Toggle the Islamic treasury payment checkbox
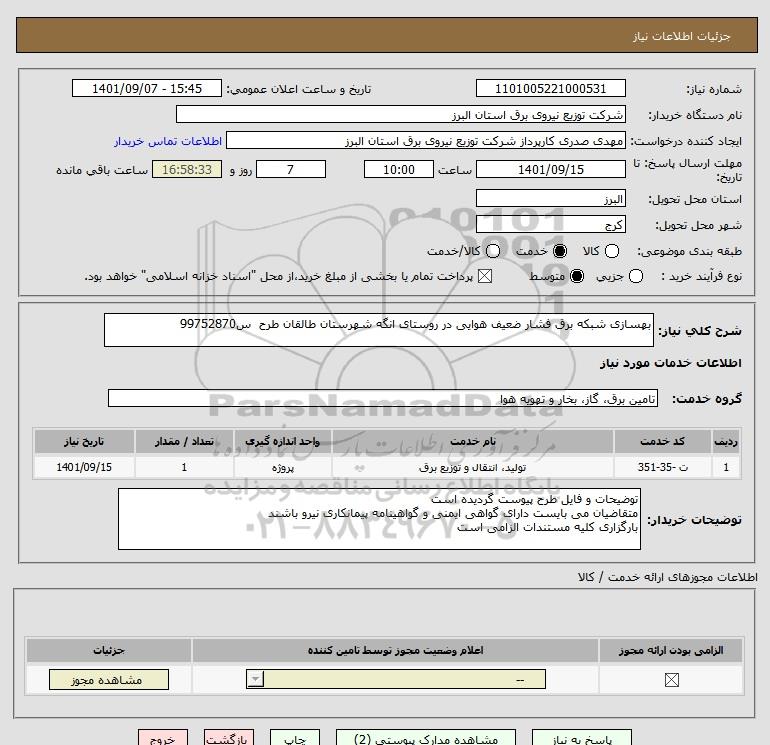 point(485,276)
